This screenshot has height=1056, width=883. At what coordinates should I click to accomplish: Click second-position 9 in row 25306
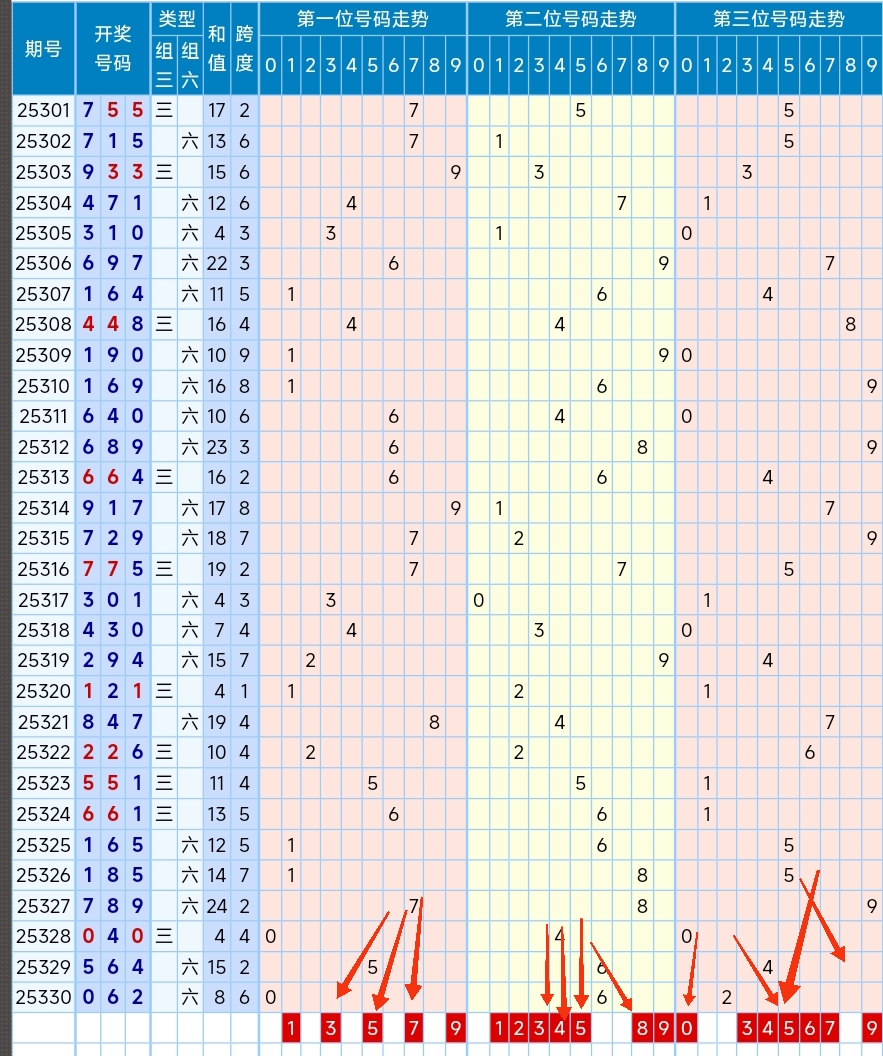(x=664, y=263)
